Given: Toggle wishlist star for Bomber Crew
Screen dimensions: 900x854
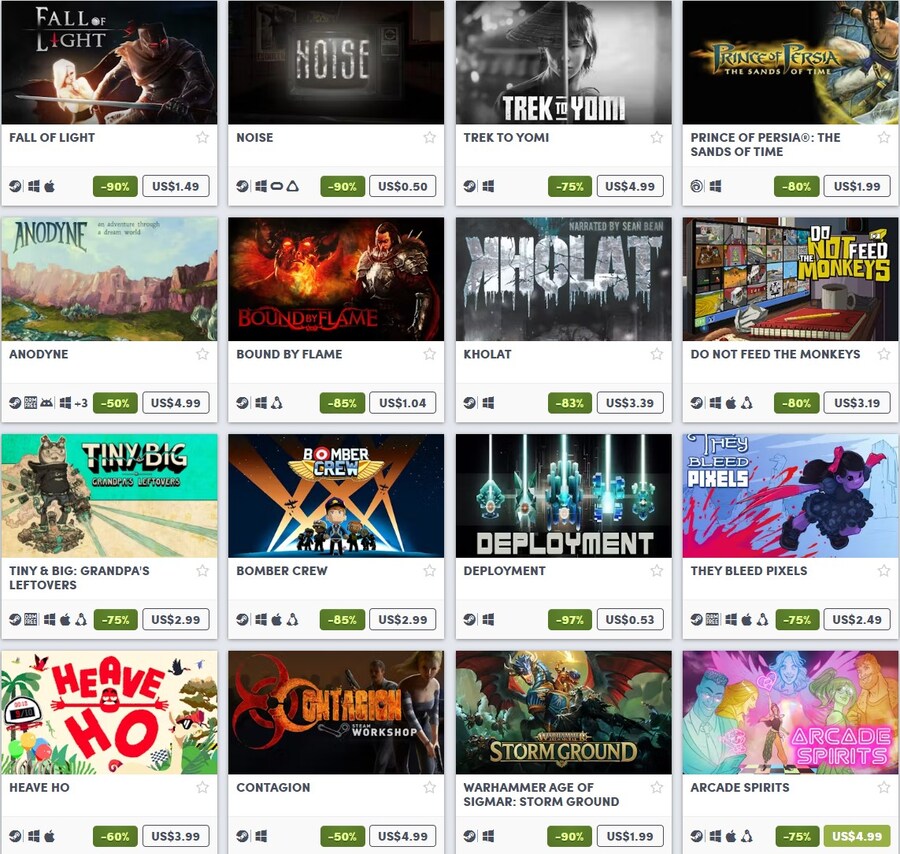Looking at the screenshot, I should coord(429,570).
